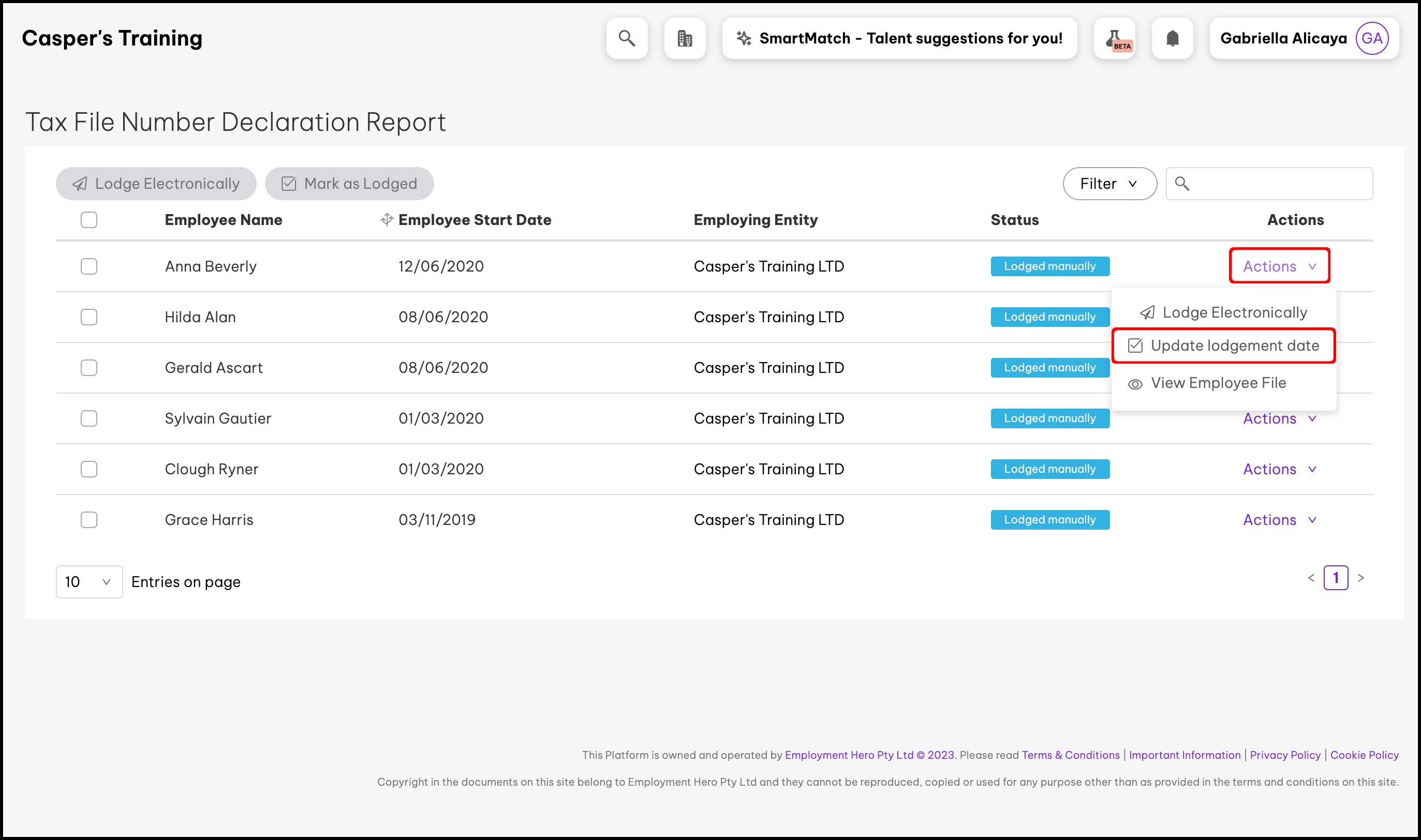Open the Cookie Policy link

point(1365,755)
